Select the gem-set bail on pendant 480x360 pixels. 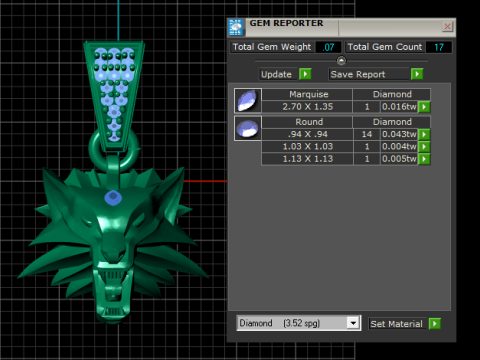click(x=114, y=97)
